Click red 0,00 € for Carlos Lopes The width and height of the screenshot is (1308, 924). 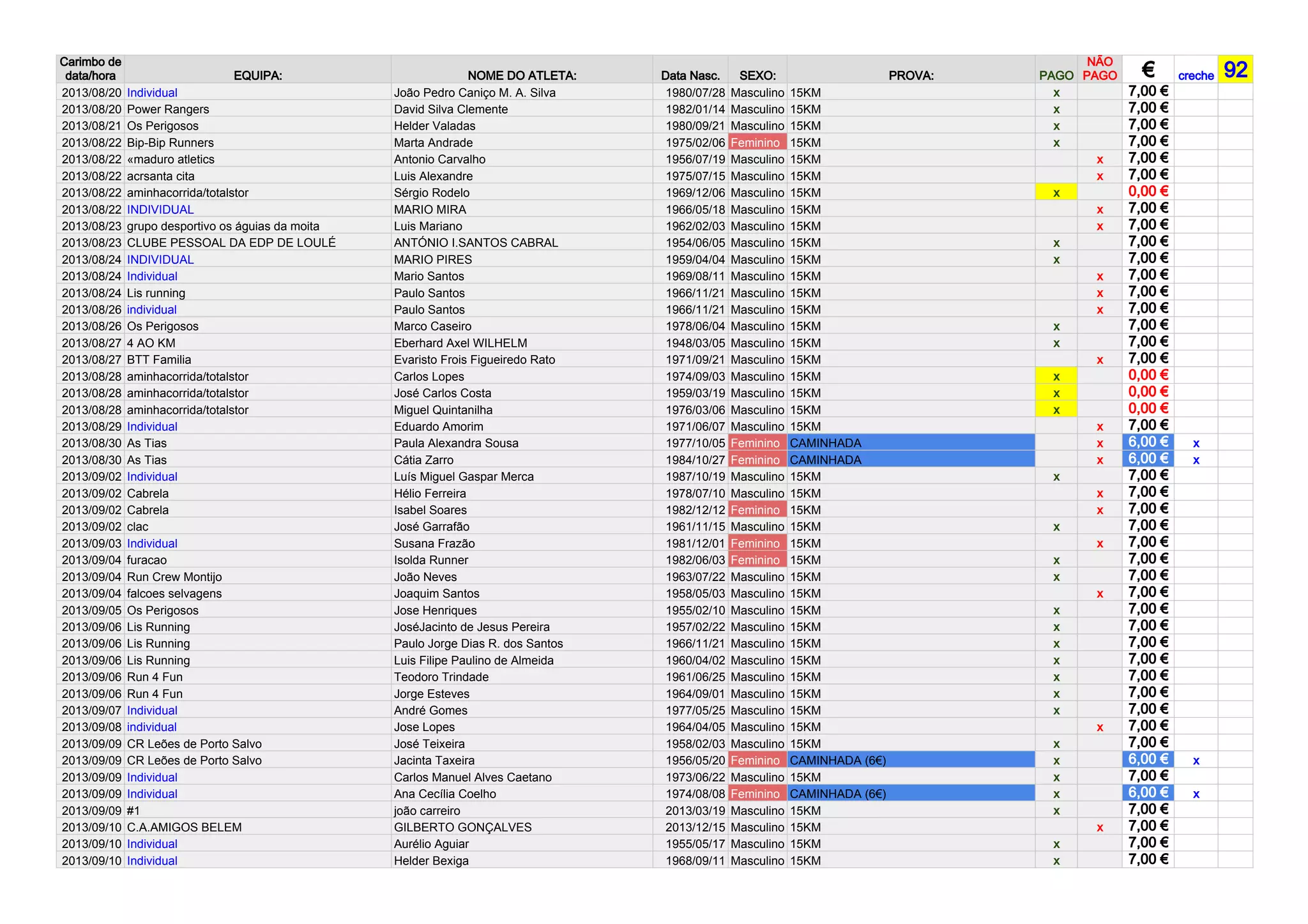point(1148,375)
